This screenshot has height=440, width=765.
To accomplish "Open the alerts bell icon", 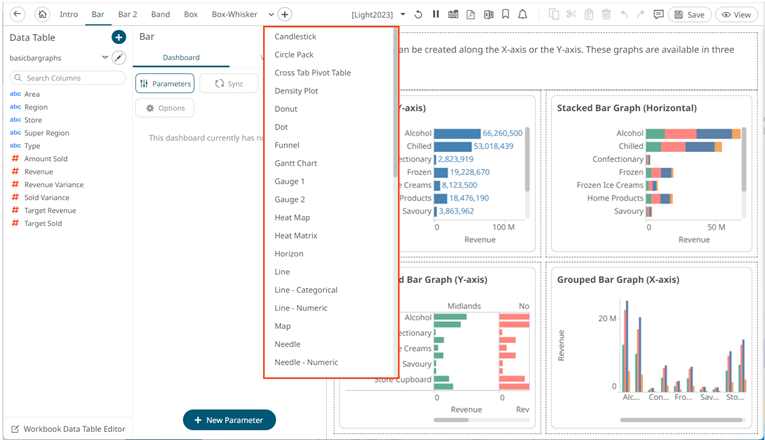I will click(x=522, y=15).
